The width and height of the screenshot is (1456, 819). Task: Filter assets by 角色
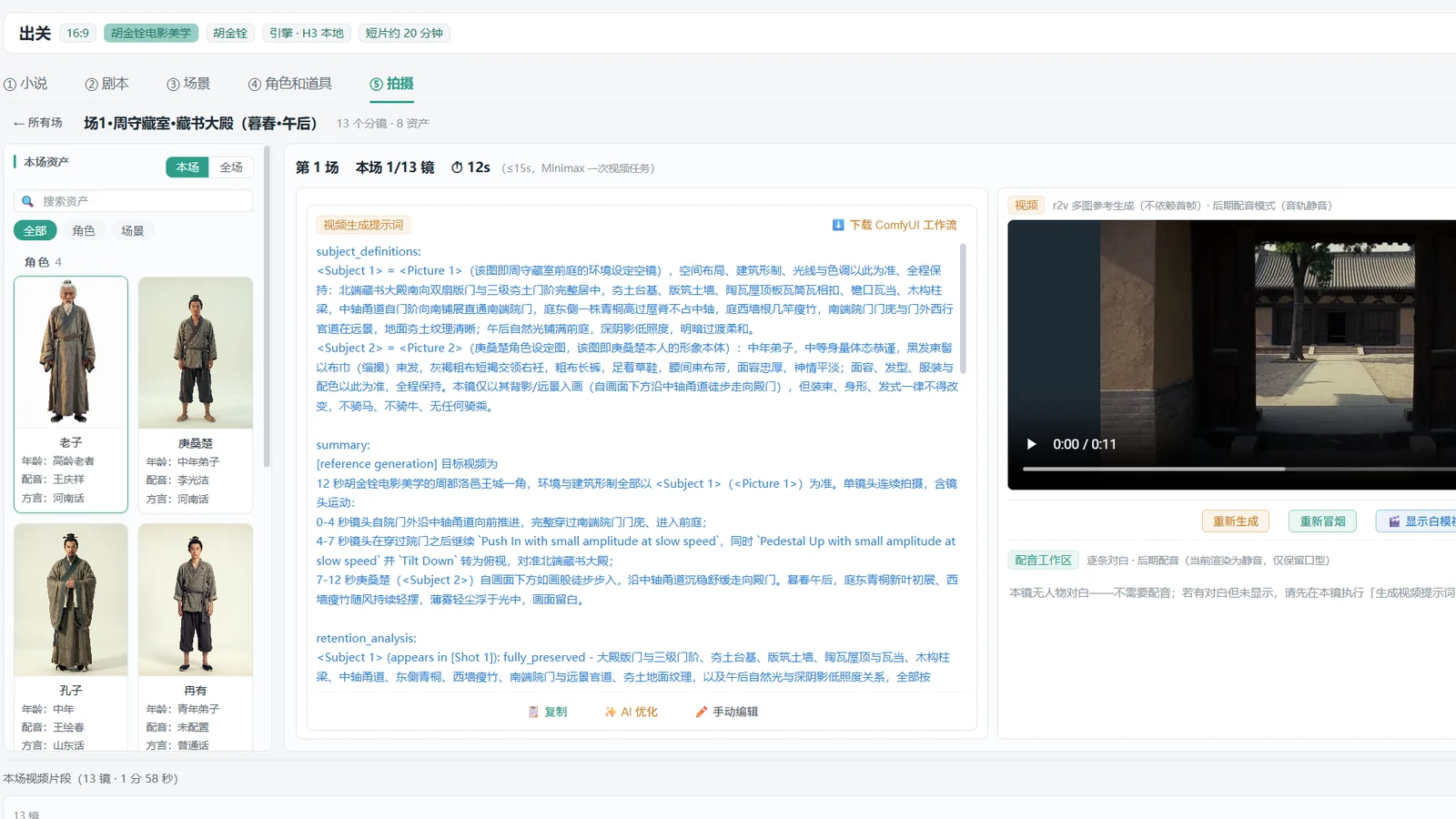84,231
